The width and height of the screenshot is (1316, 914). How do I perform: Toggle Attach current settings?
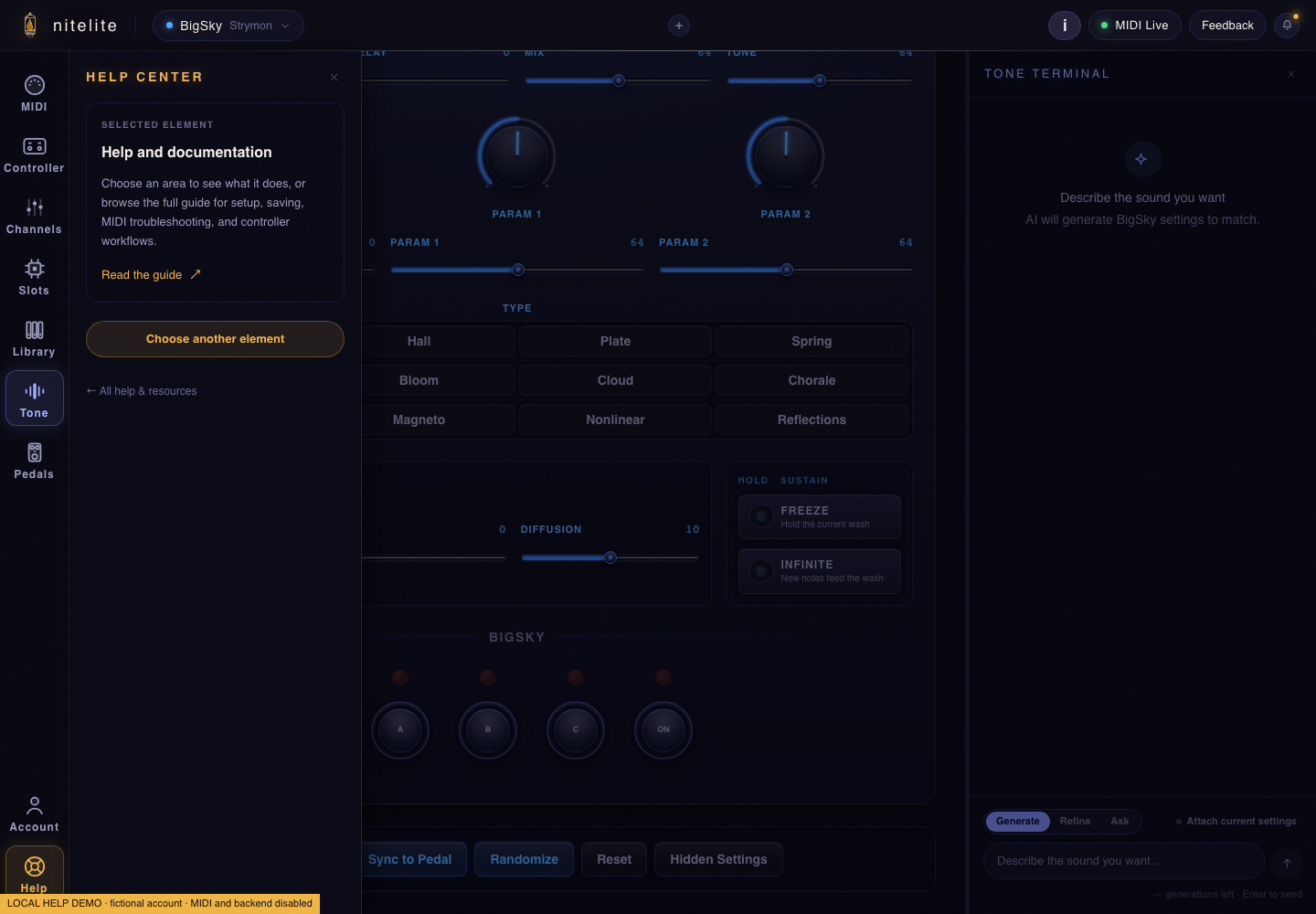(x=1236, y=822)
